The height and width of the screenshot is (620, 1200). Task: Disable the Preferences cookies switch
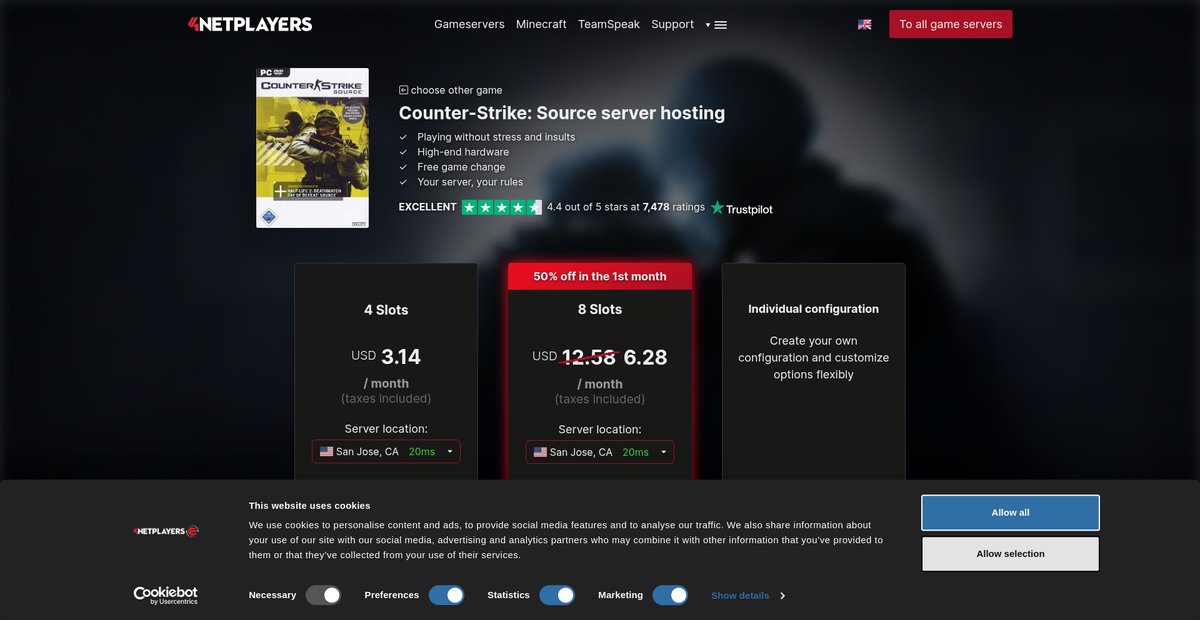pyautogui.click(x=447, y=595)
